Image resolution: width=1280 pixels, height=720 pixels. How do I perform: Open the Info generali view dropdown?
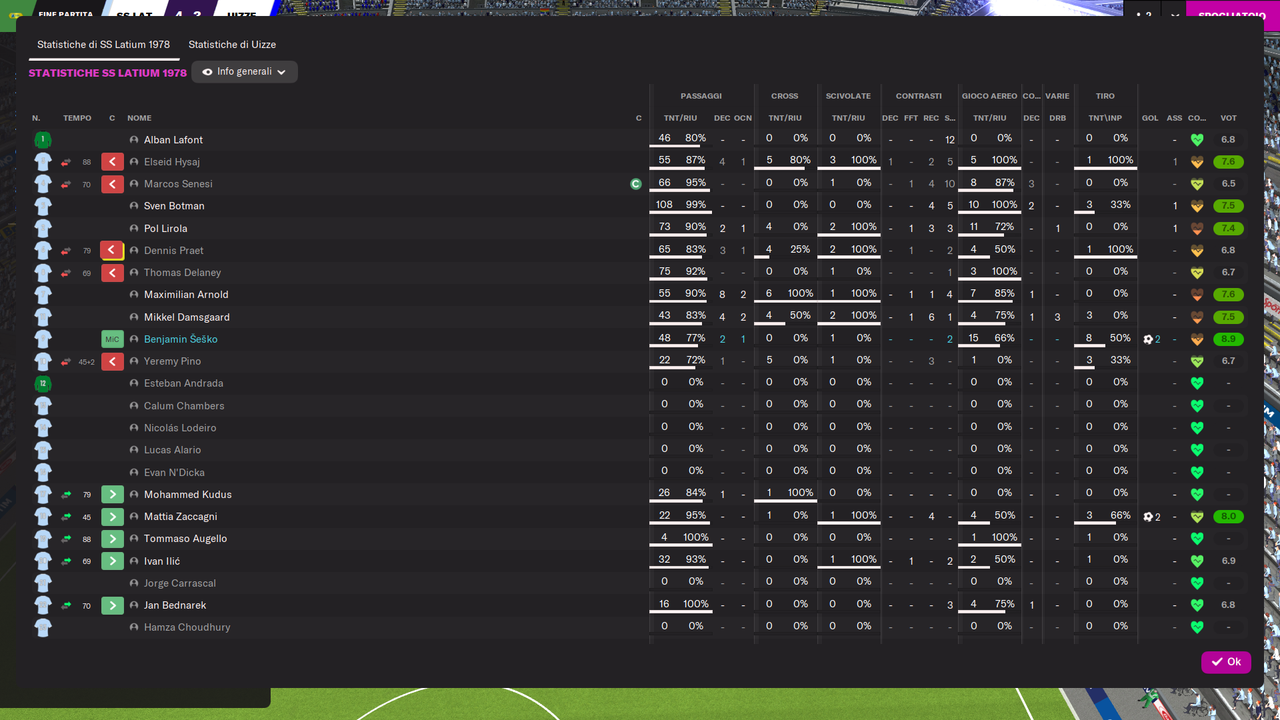(x=244, y=72)
